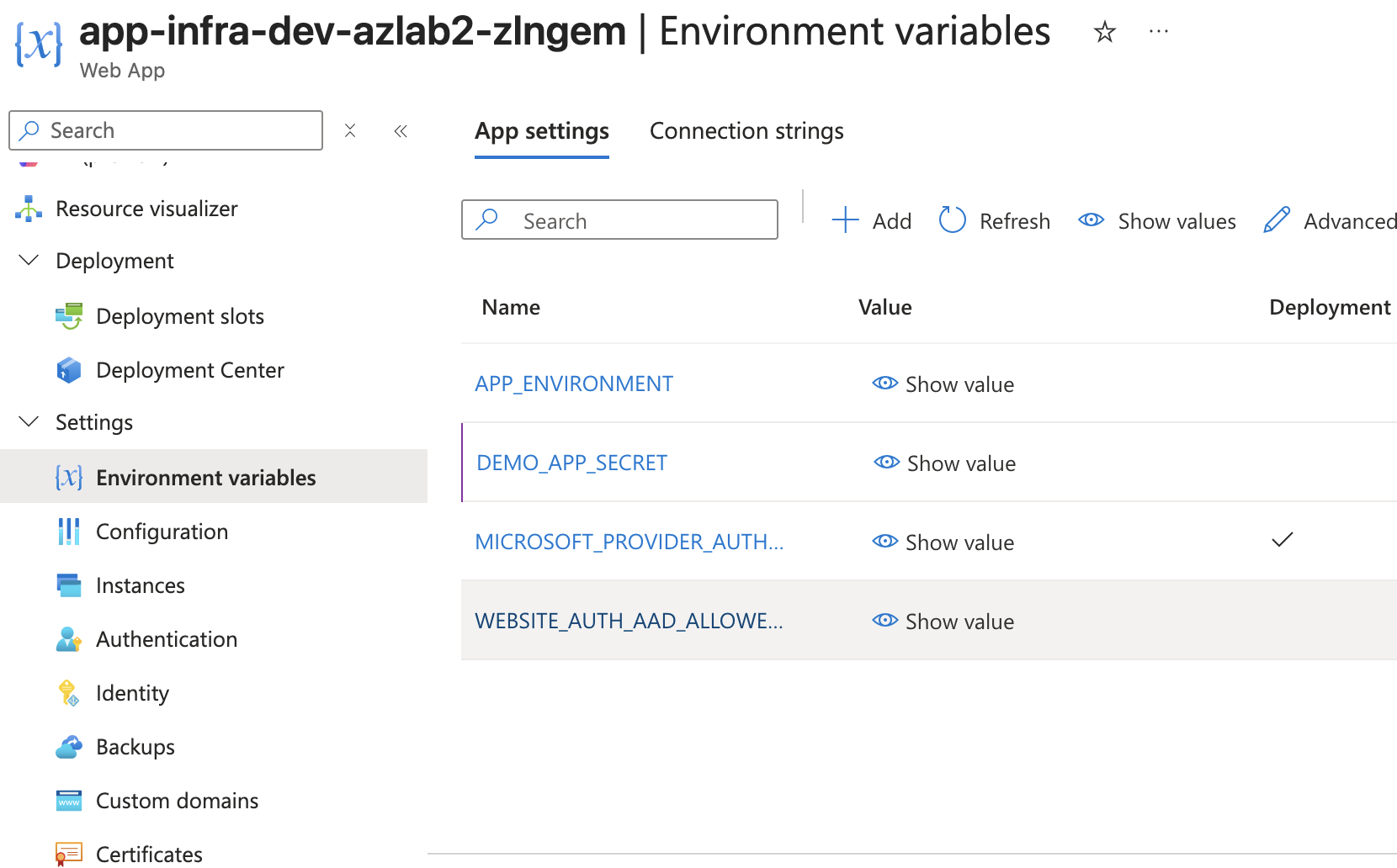Toggle eye icon for MICROSOFT_PROVIDER_AUTH value
The width and height of the screenshot is (1397, 868).
coord(885,542)
